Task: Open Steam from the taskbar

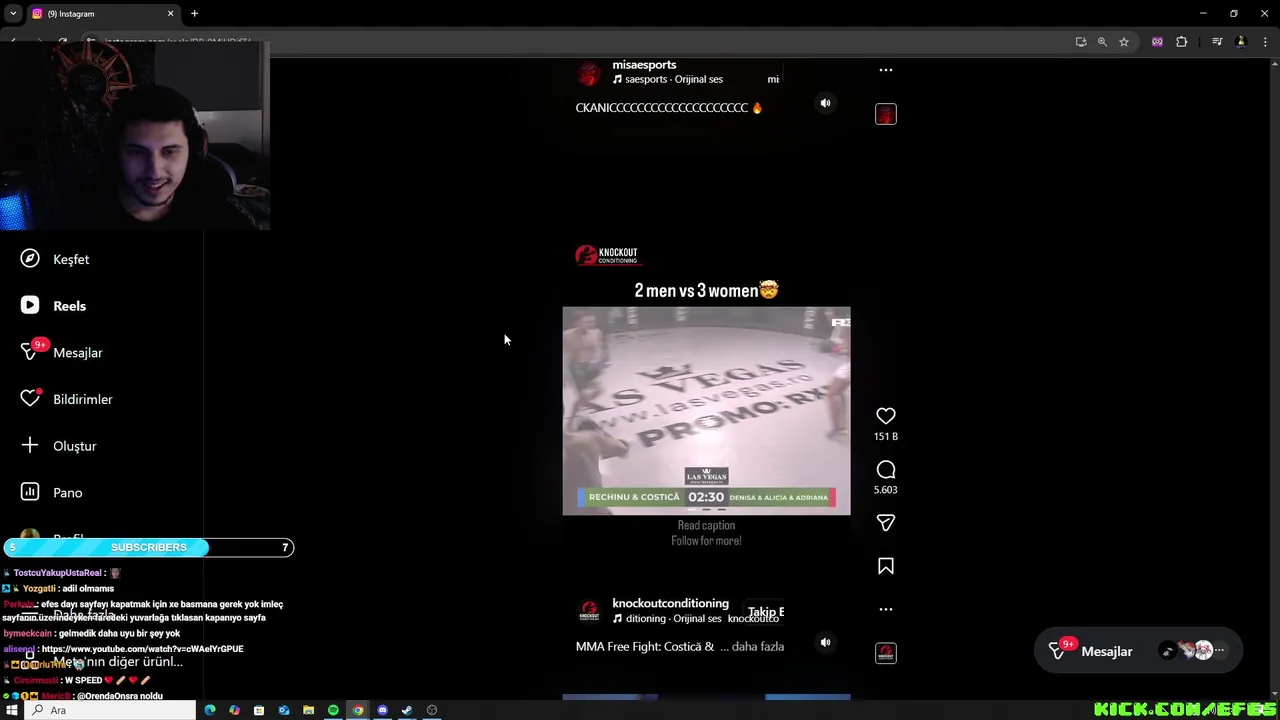Action: [x=407, y=710]
